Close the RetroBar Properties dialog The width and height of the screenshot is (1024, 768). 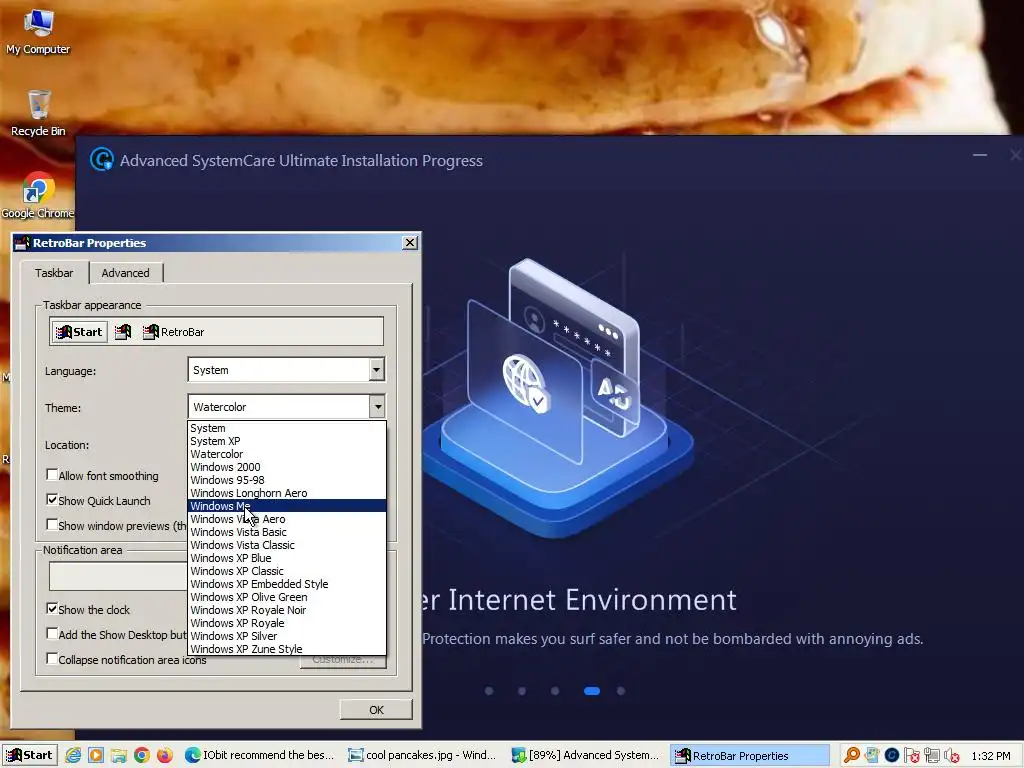pyautogui.click(x=409, y=243)
